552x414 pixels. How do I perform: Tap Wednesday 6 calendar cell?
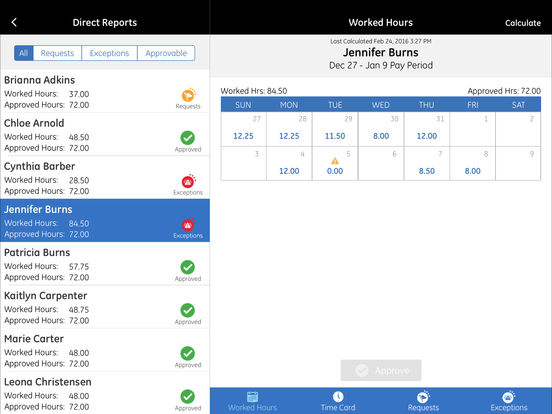(381, 164)
